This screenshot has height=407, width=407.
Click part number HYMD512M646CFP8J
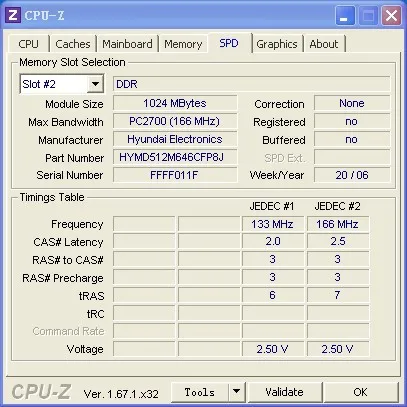pyautogui.click(x=175, y=157)
